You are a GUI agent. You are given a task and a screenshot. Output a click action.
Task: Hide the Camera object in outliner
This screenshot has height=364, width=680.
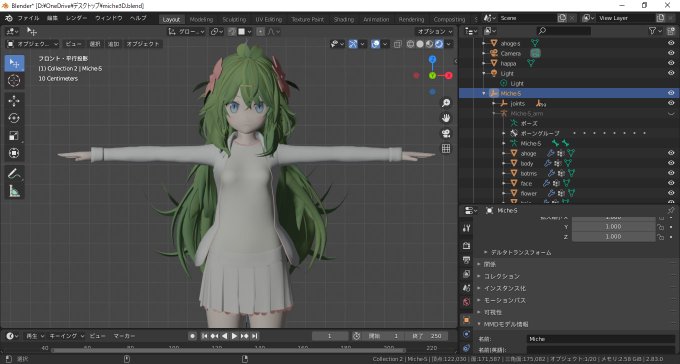(x=671, y=53)
